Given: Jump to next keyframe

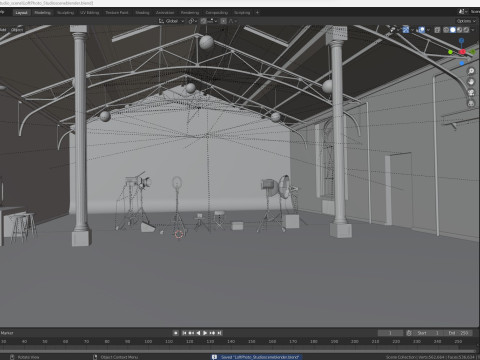Looking at the screenshot, I should [x=212, y=333].
